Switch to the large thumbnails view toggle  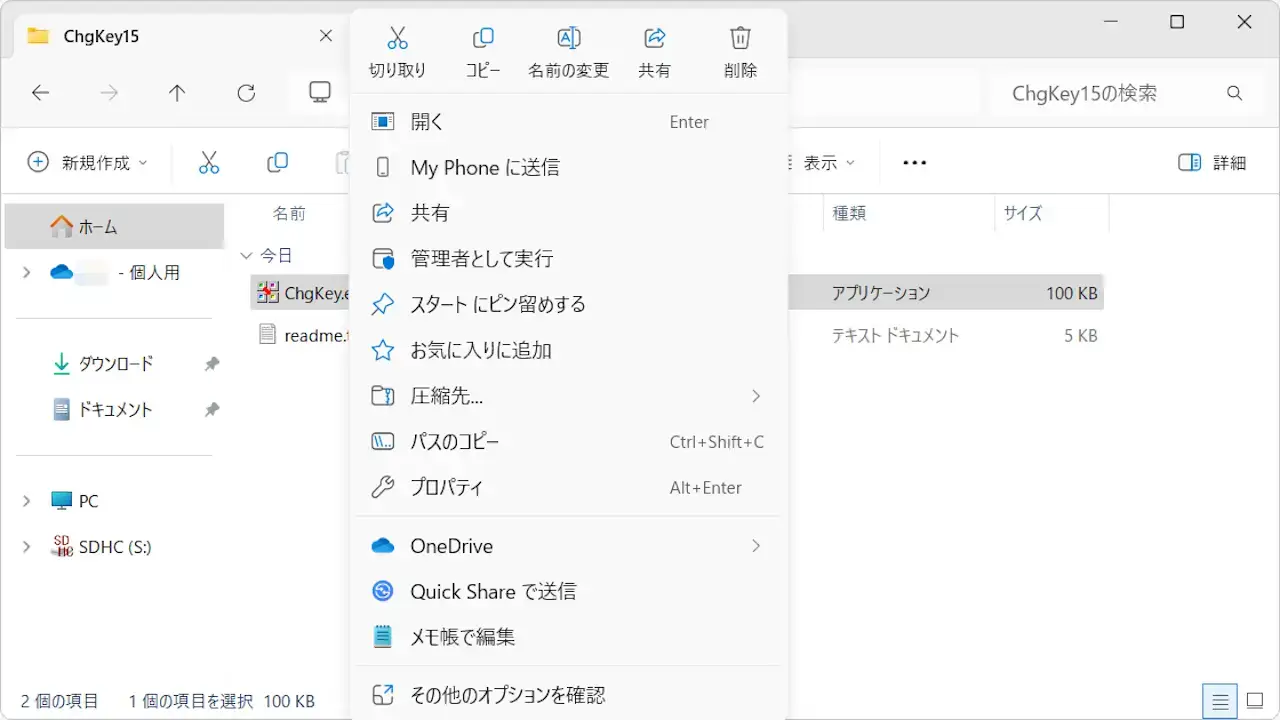click(x=1254, y=700)
